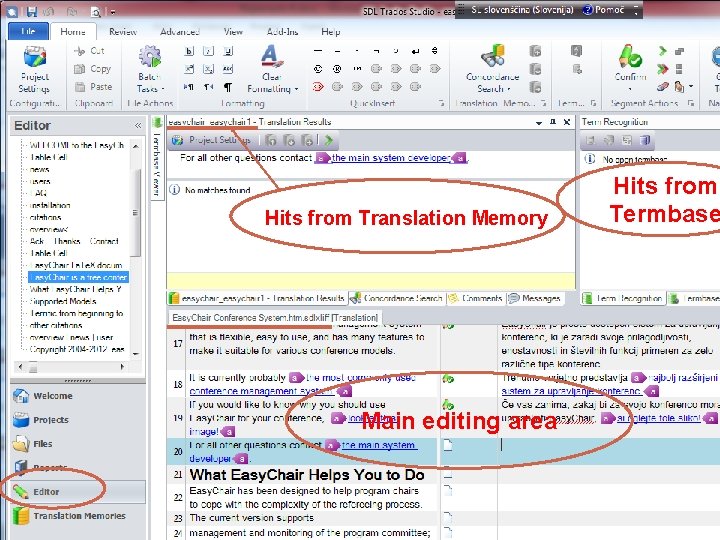Switch to the Advanced ribbon tab

pyautogui.click(x=180, y=32)
